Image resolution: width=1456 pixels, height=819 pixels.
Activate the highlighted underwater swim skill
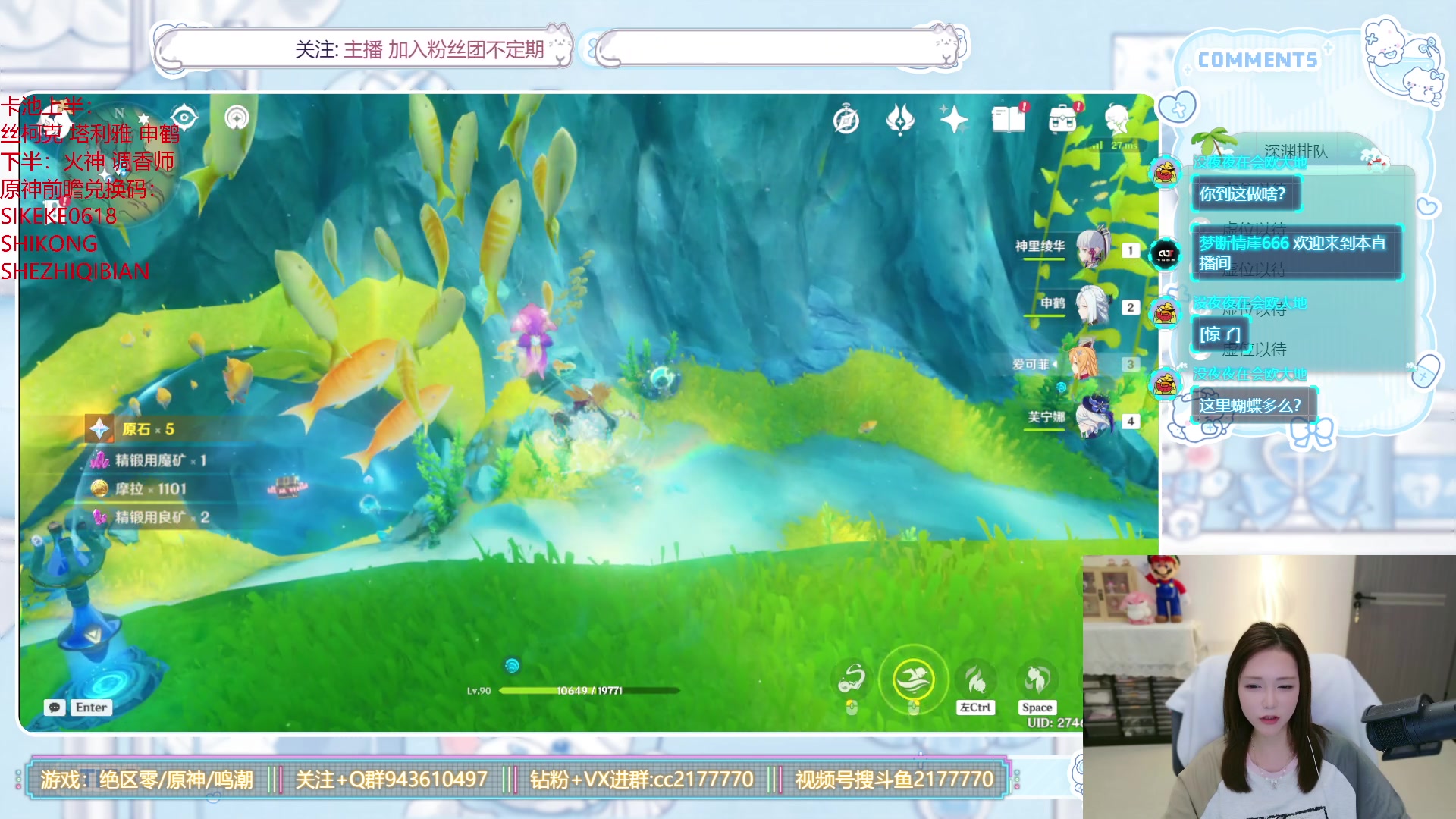tap(914, 679)
